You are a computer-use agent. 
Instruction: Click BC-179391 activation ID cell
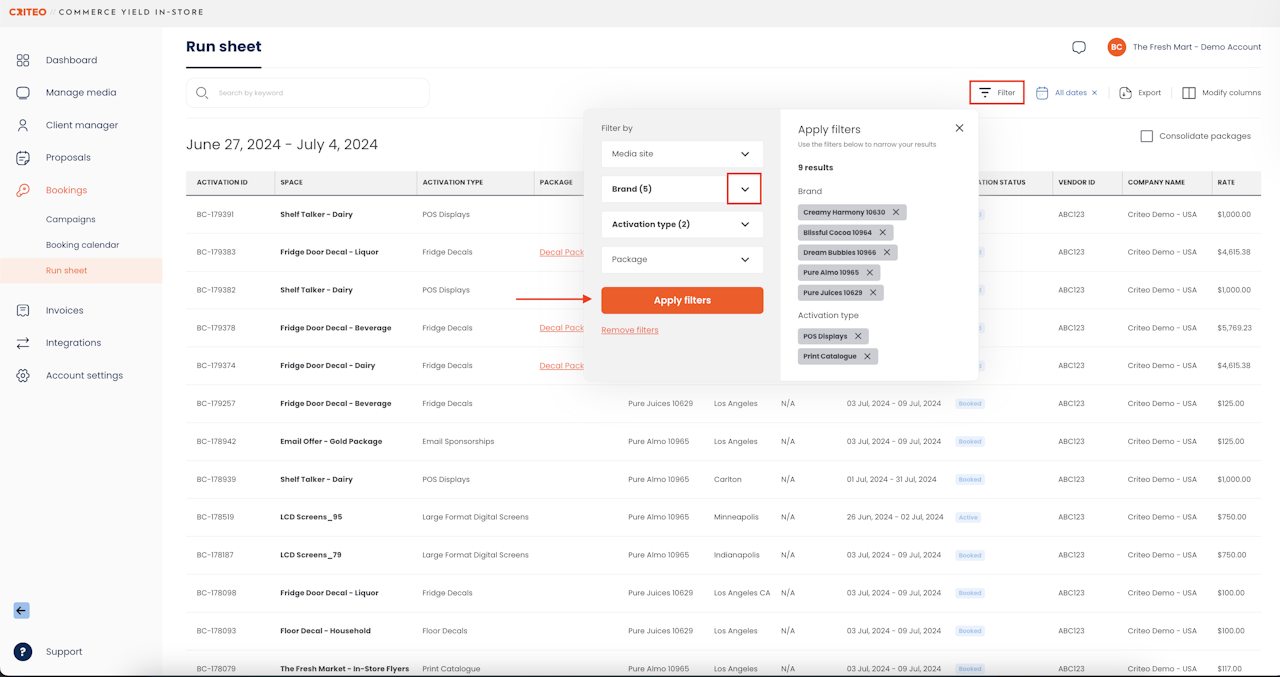point(215,214)
